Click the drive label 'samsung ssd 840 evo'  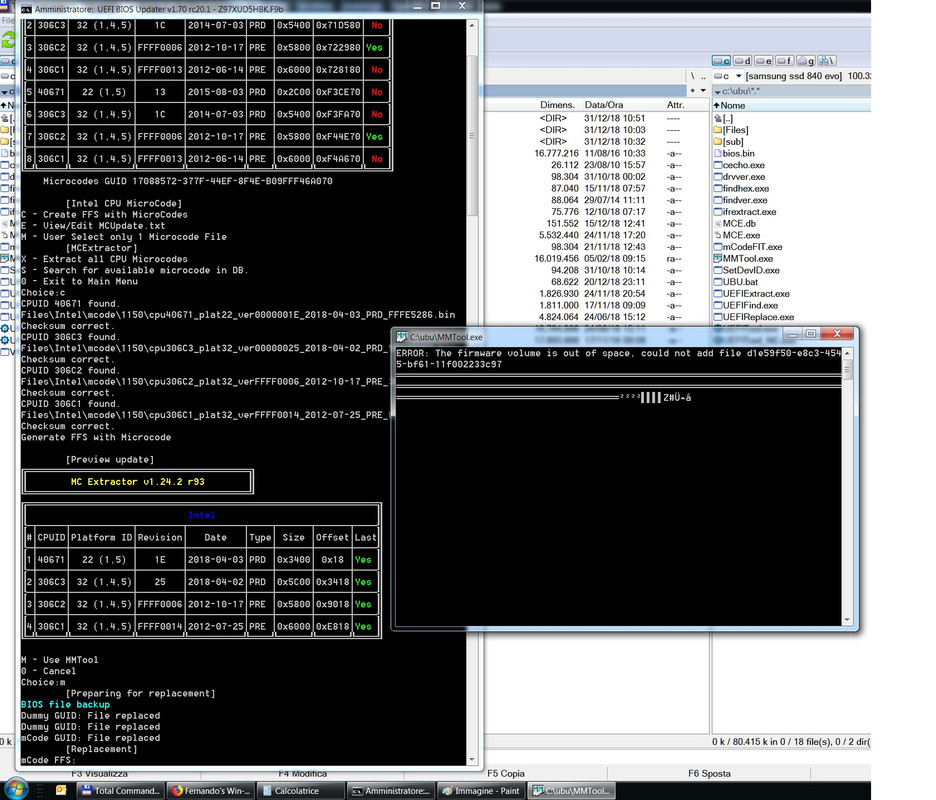pyautogui.click(x=793, y=76)
